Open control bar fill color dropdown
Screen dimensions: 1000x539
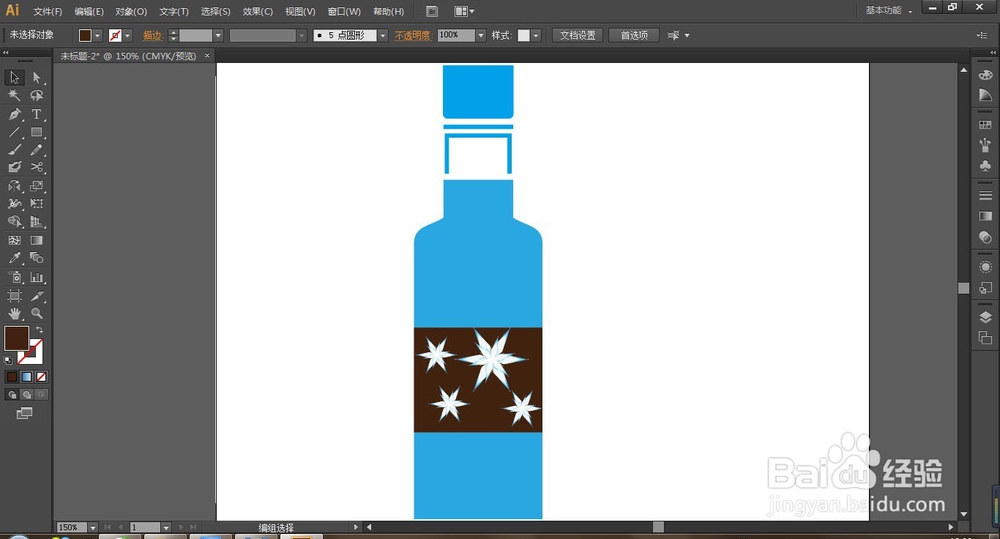[98, 36]
